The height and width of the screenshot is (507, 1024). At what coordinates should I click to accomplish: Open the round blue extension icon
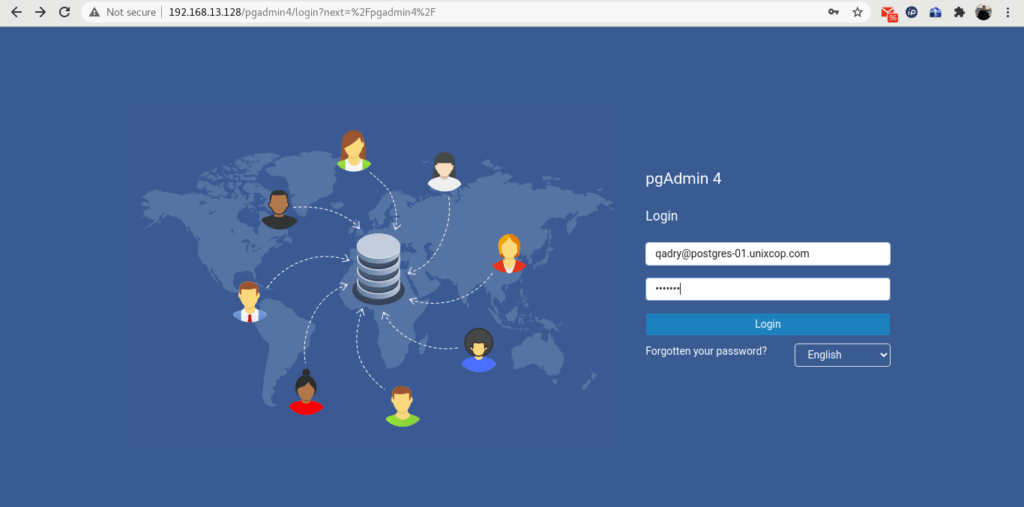pyautogui.click(x=912, y=12)
